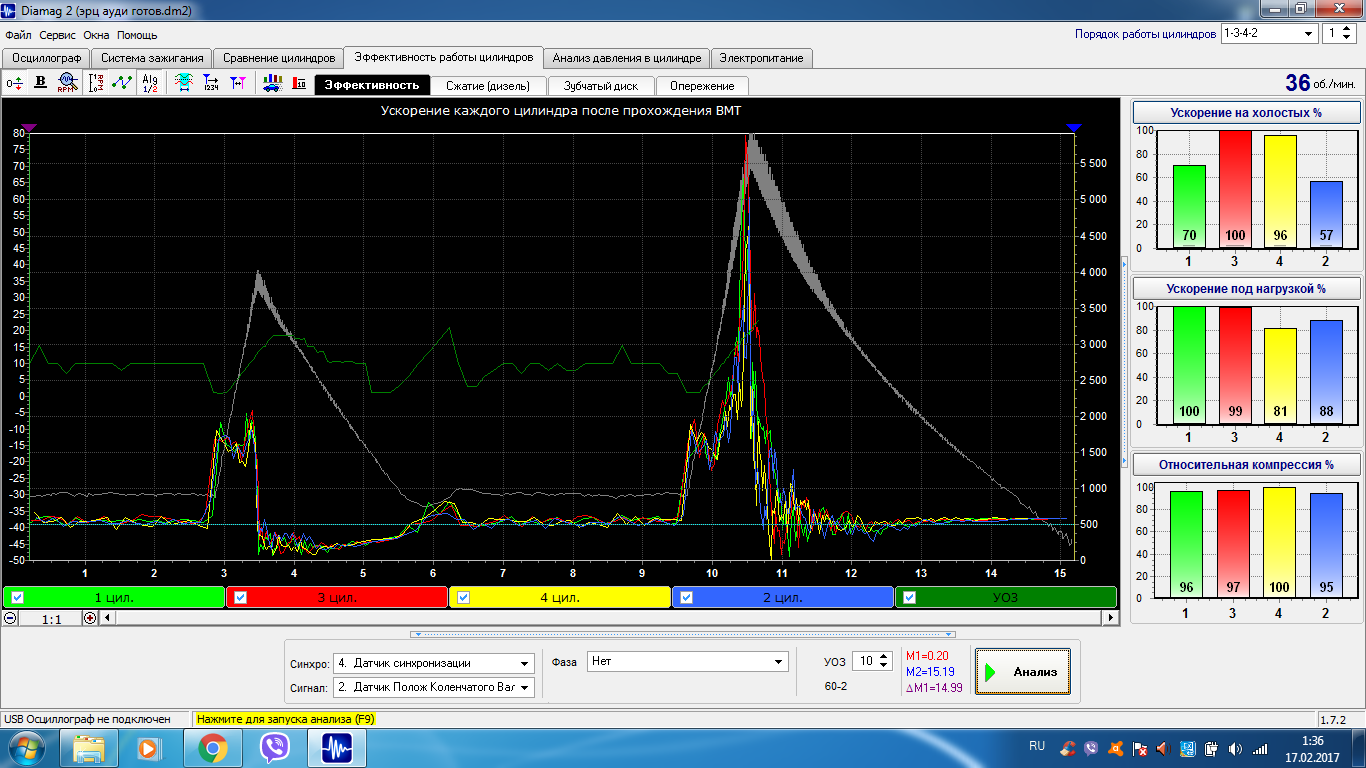Toggle the 4 цил. checkbox

tap(463, 598)
